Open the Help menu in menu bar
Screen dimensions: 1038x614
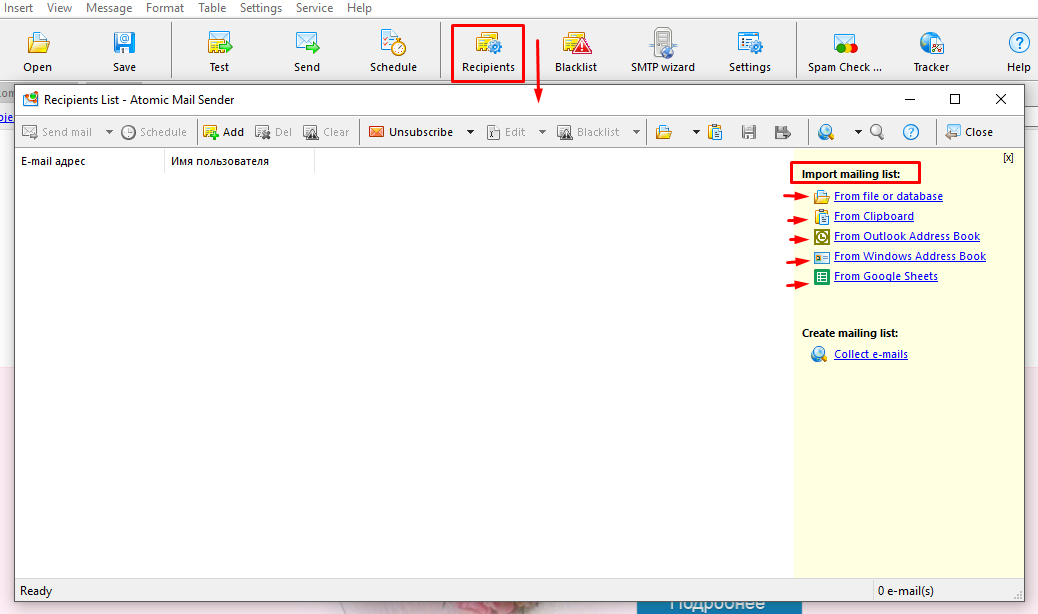tap(359, 8)
